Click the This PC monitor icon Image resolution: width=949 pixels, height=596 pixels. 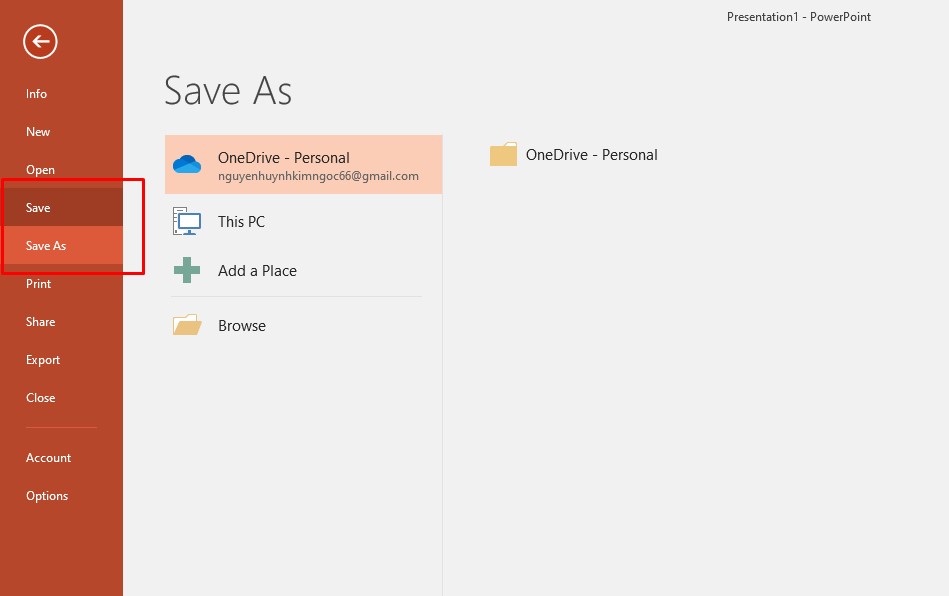point(186,220)
